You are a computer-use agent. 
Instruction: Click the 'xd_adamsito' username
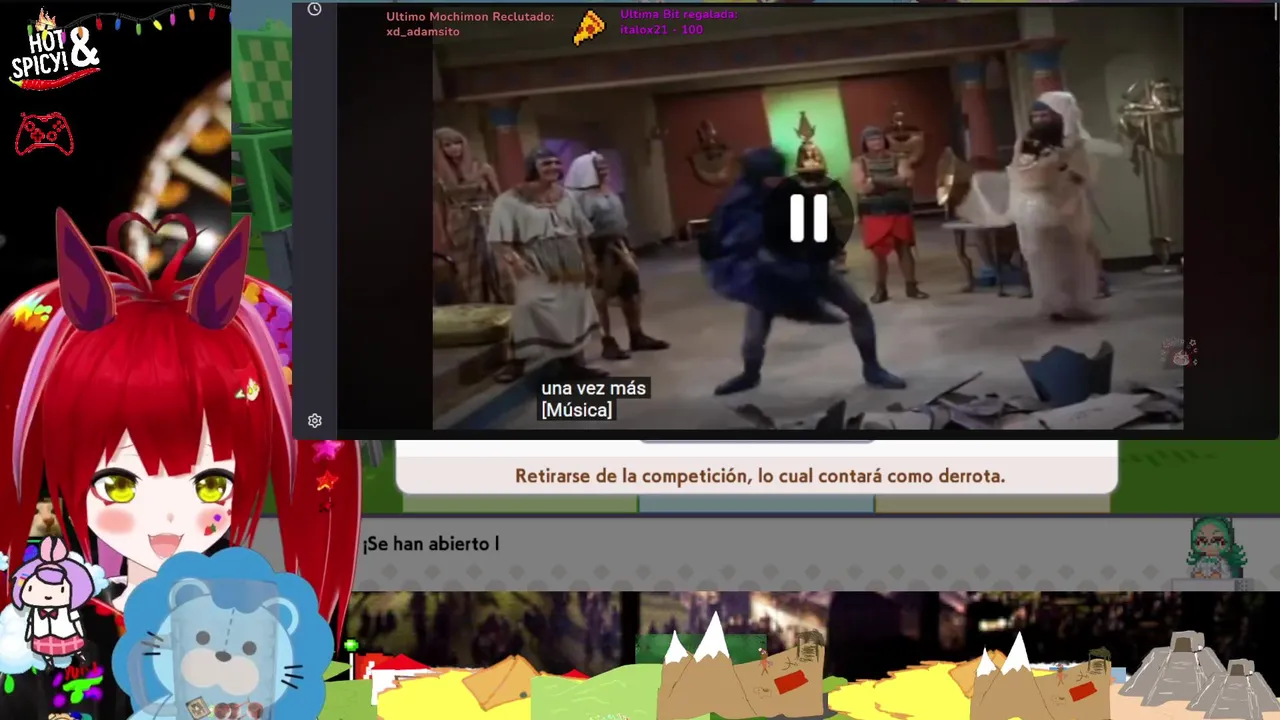coord(423,32)
